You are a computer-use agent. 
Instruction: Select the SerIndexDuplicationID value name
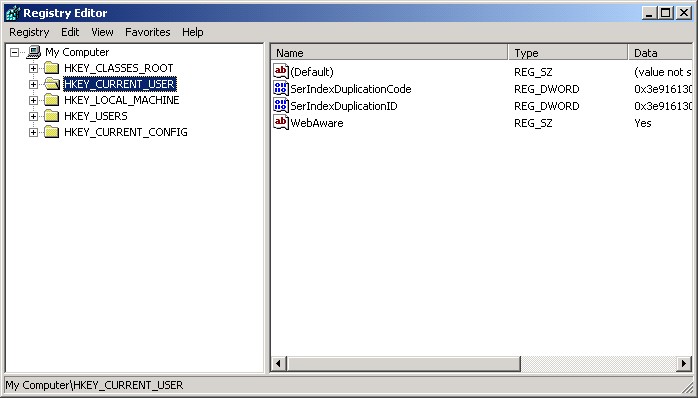click(344, 106)
